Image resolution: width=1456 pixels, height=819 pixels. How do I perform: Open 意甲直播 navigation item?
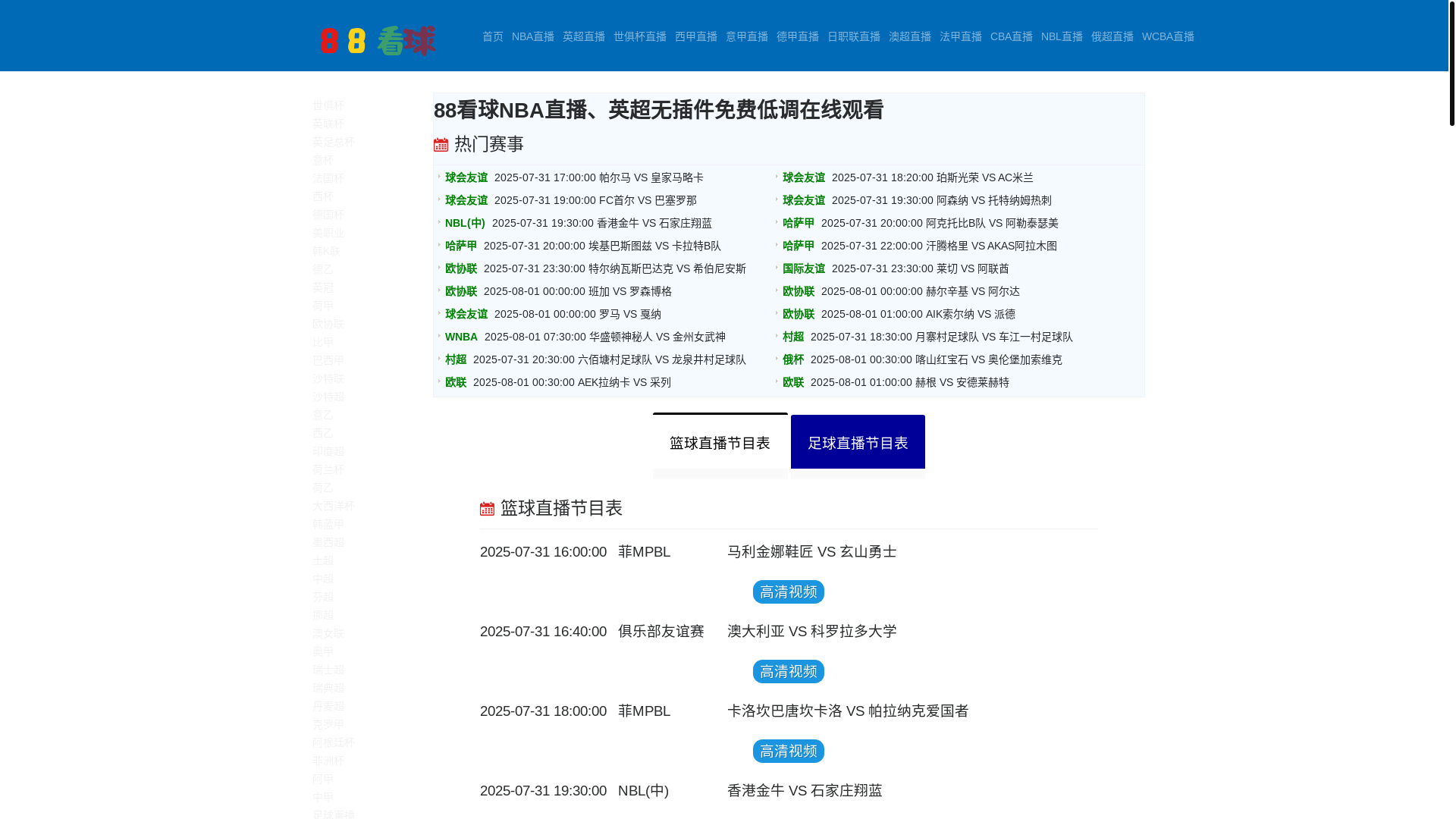coord(747,36)
